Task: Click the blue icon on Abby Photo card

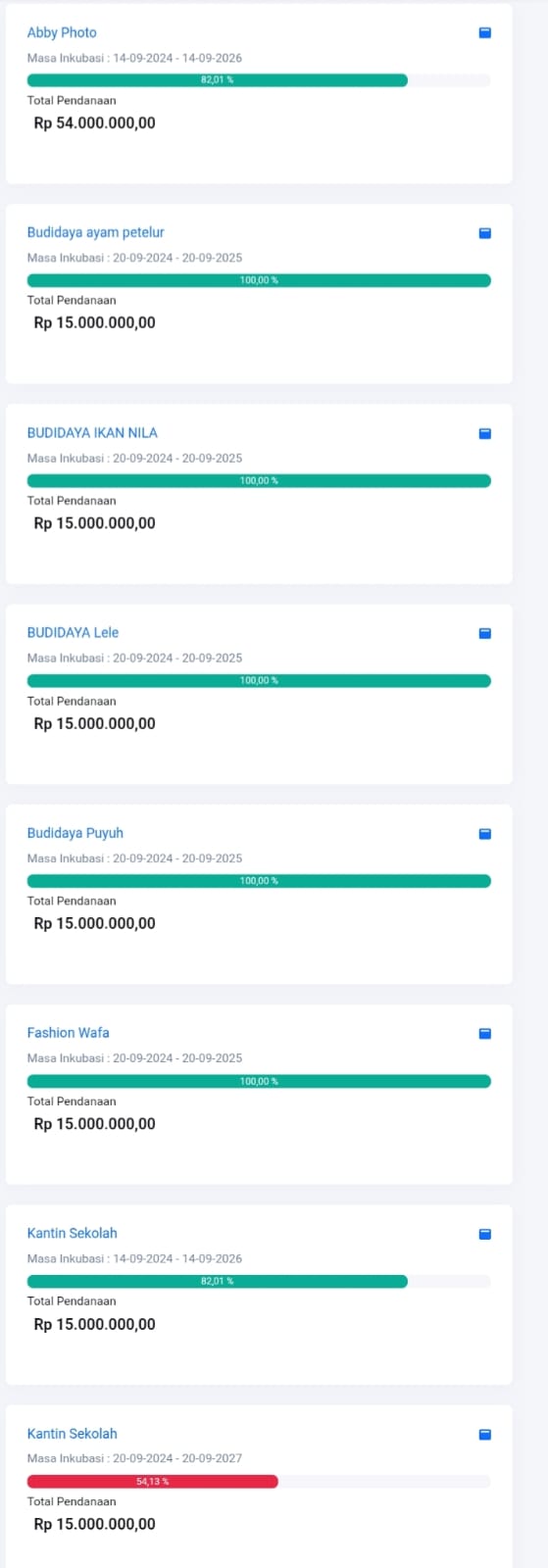Action: (x=484, y=32)
